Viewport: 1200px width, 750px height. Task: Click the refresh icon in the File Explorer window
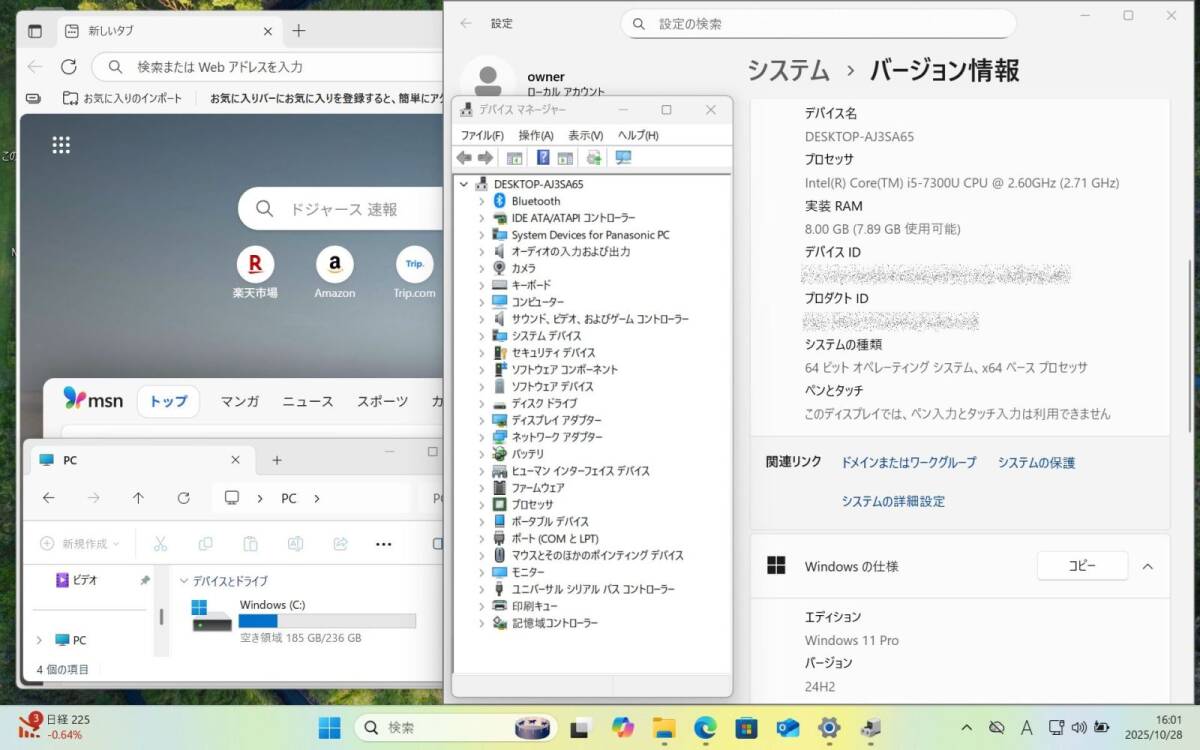point(183,498)
